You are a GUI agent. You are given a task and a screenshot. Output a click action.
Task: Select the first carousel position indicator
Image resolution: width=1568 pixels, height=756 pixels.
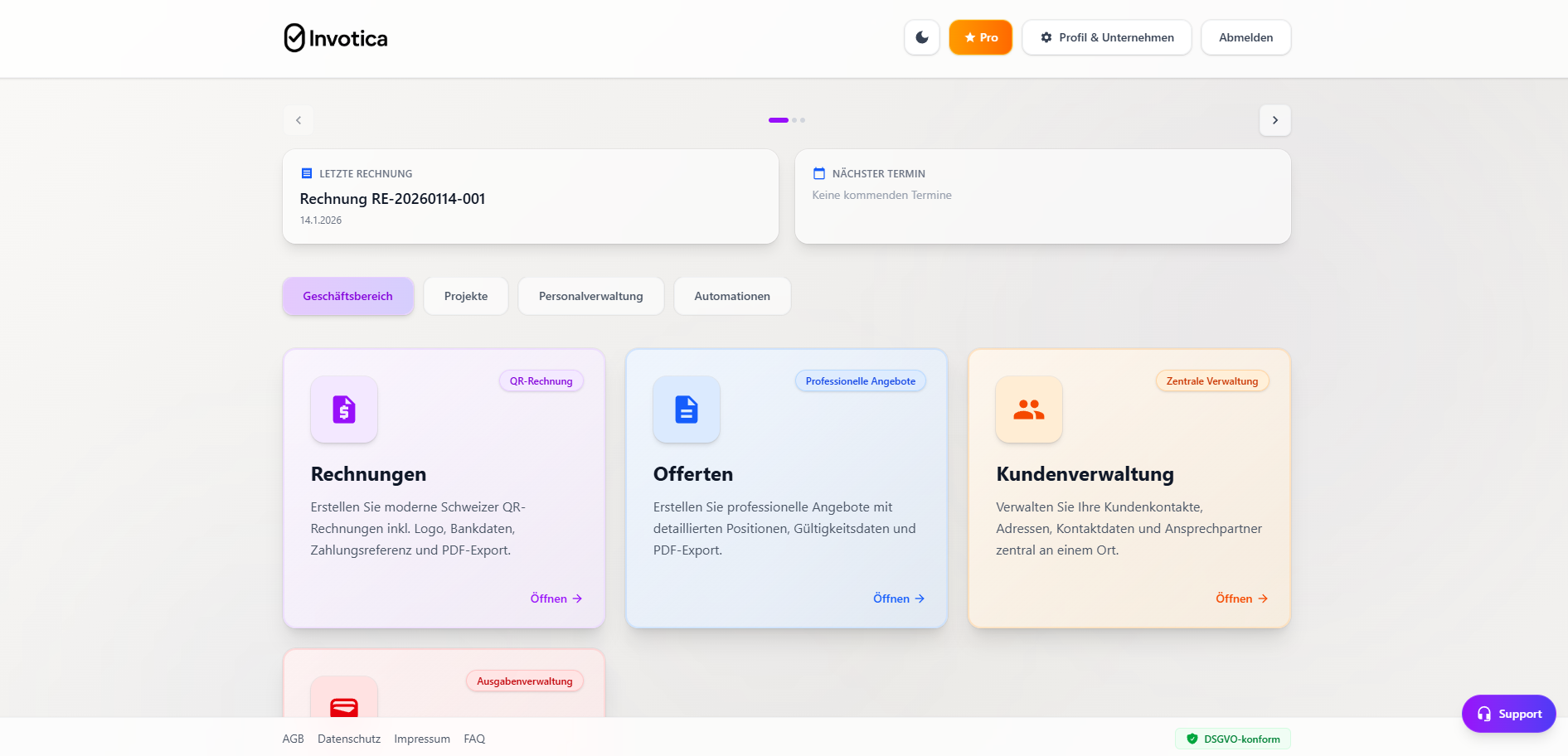pyautogui.click(x=778, y=120)
